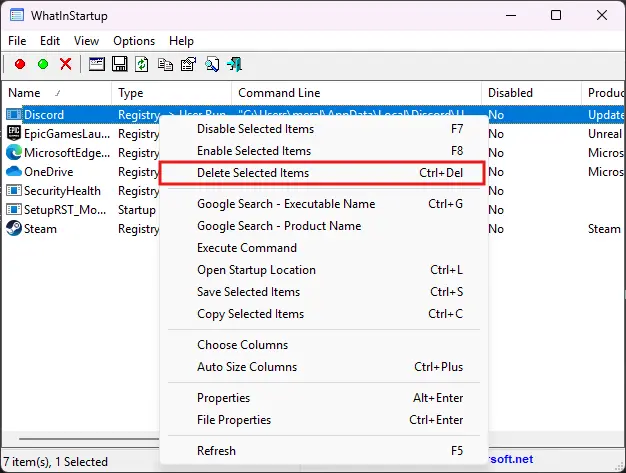The image size is (626, 473).
Task: Select the Discord name cell
Action: 44,115
